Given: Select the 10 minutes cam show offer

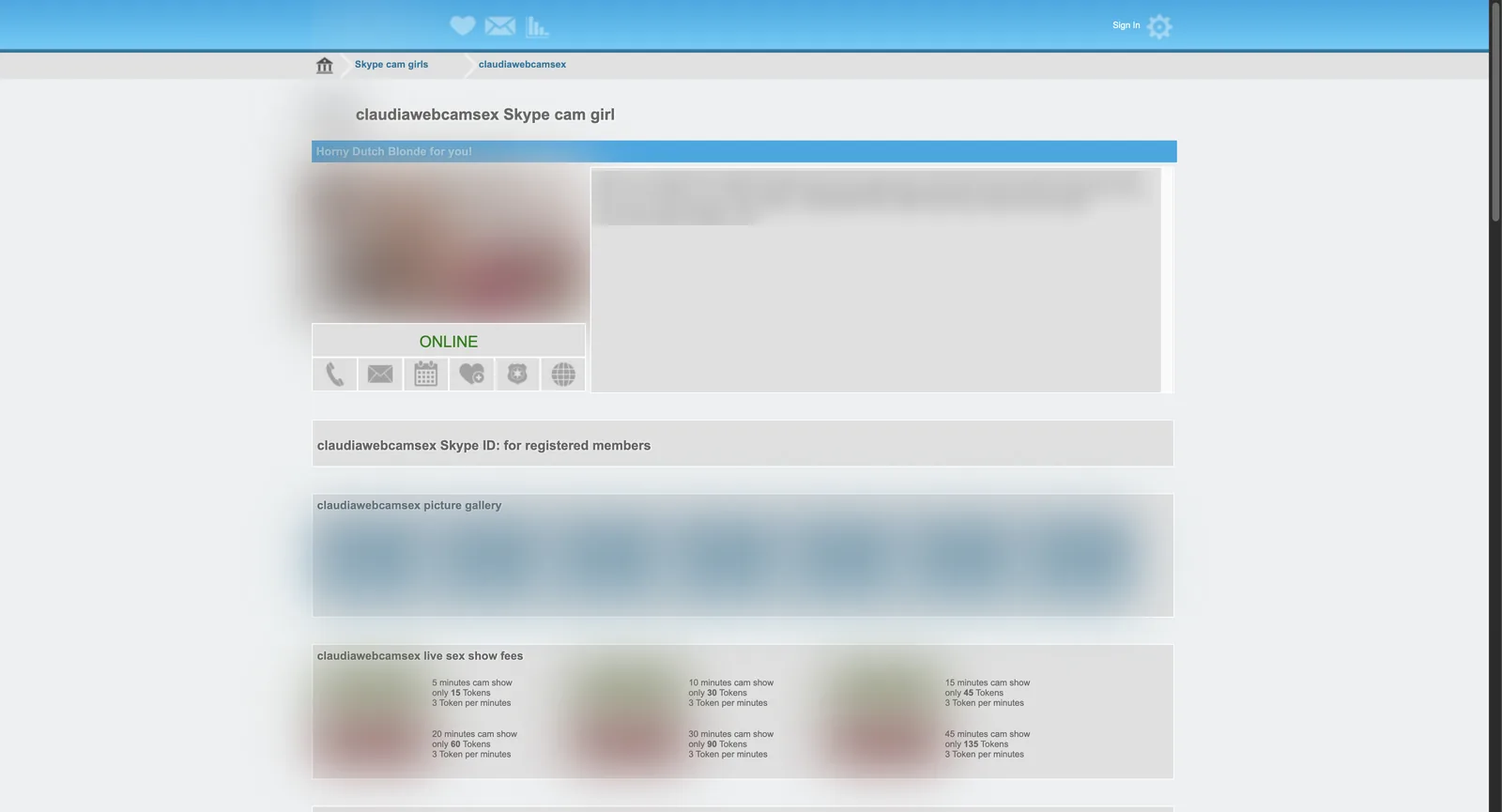Looking at the screenshot, I should (x=731, y=693).
